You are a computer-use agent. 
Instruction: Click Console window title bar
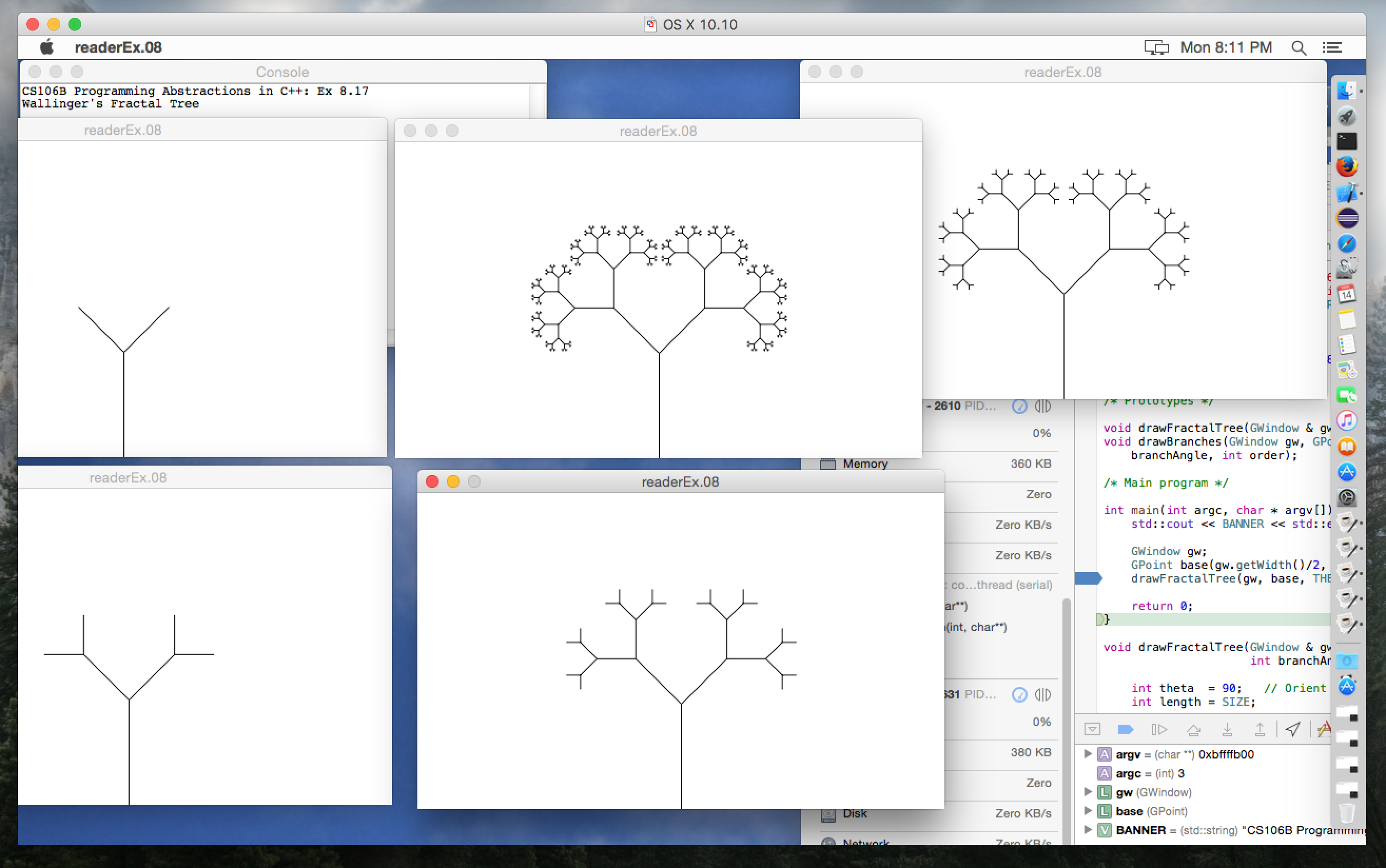click(x=282, y=72)
